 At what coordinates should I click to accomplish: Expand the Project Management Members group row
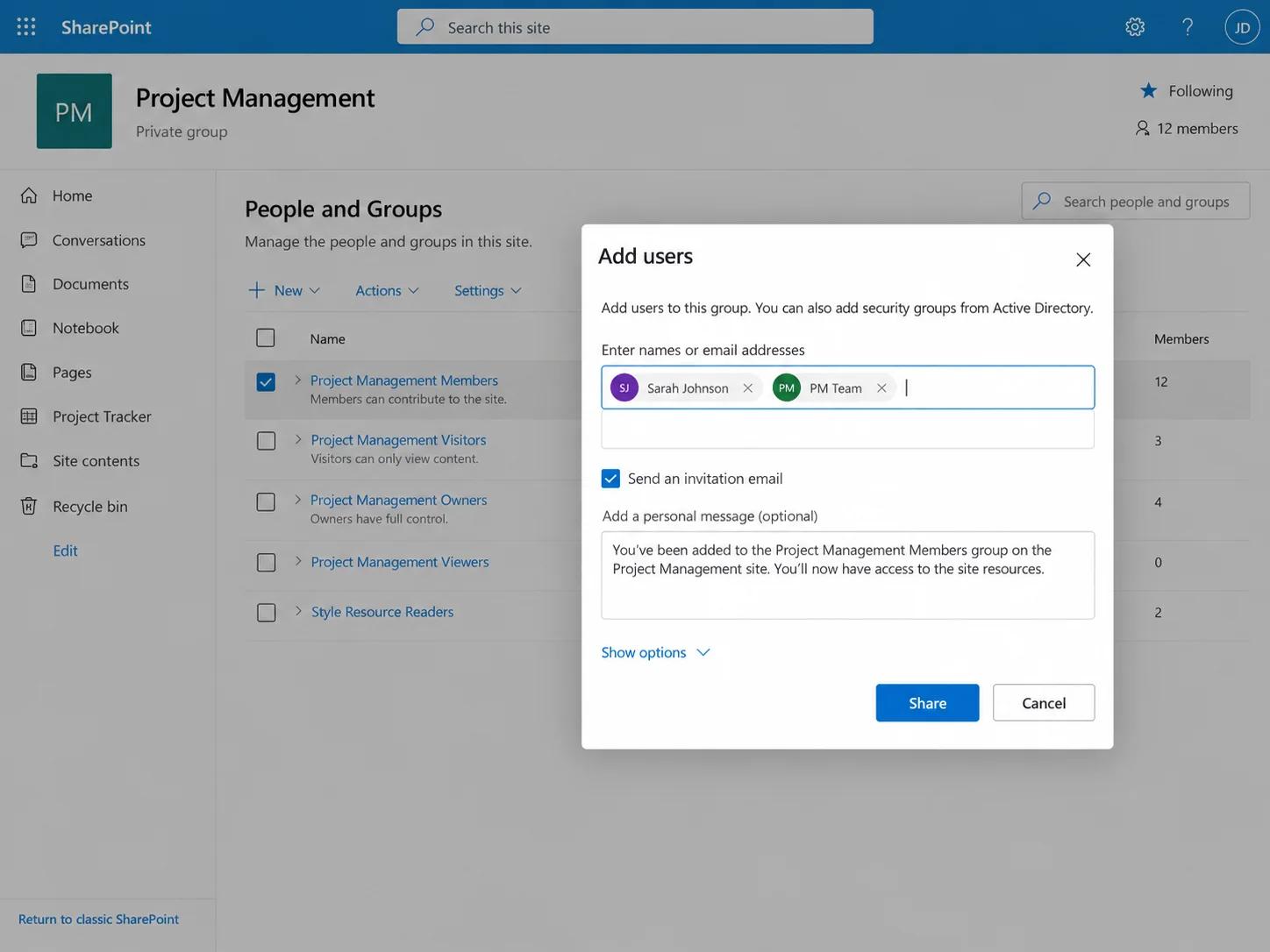point(298,380)
